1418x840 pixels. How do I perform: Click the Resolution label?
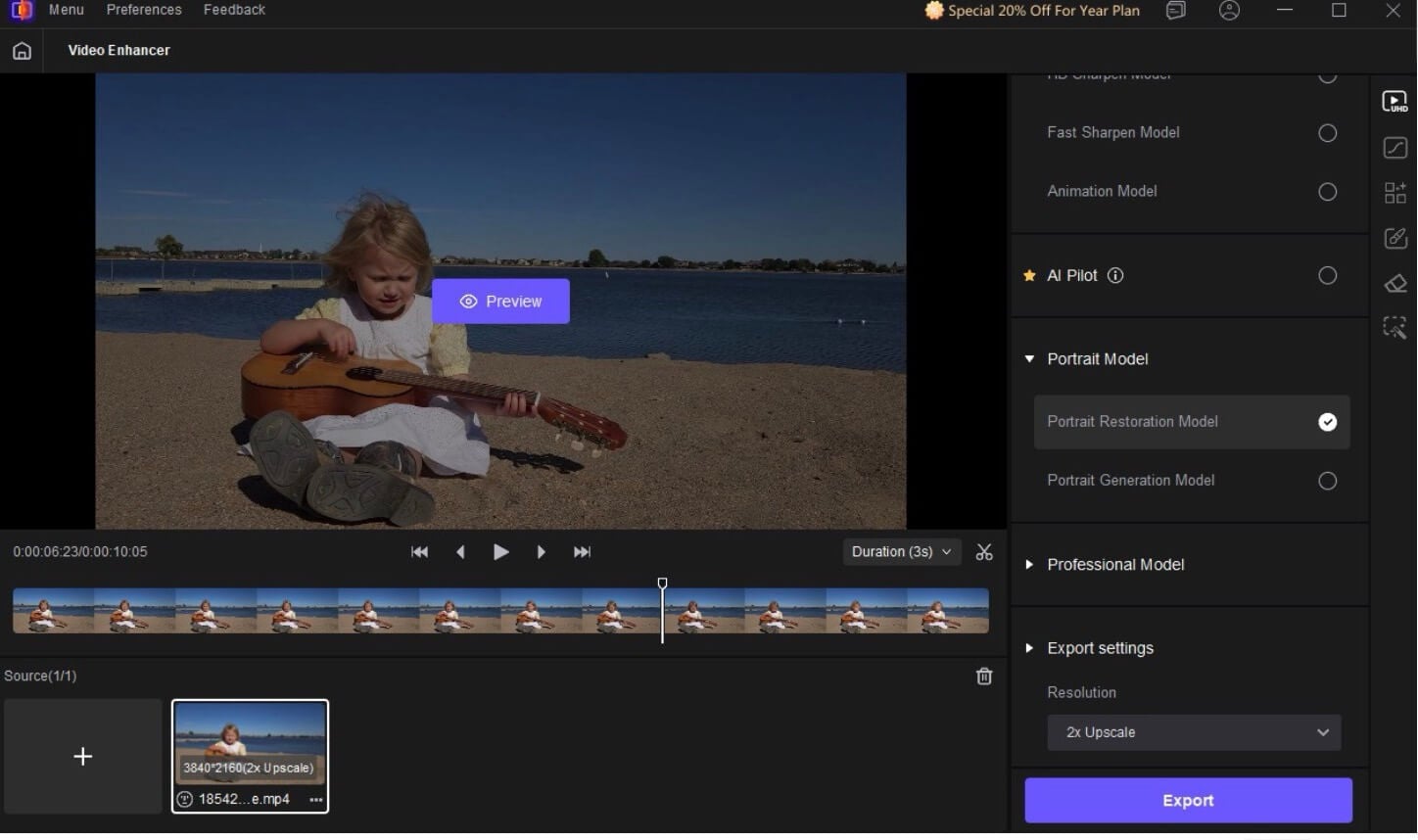(1081, 693)
